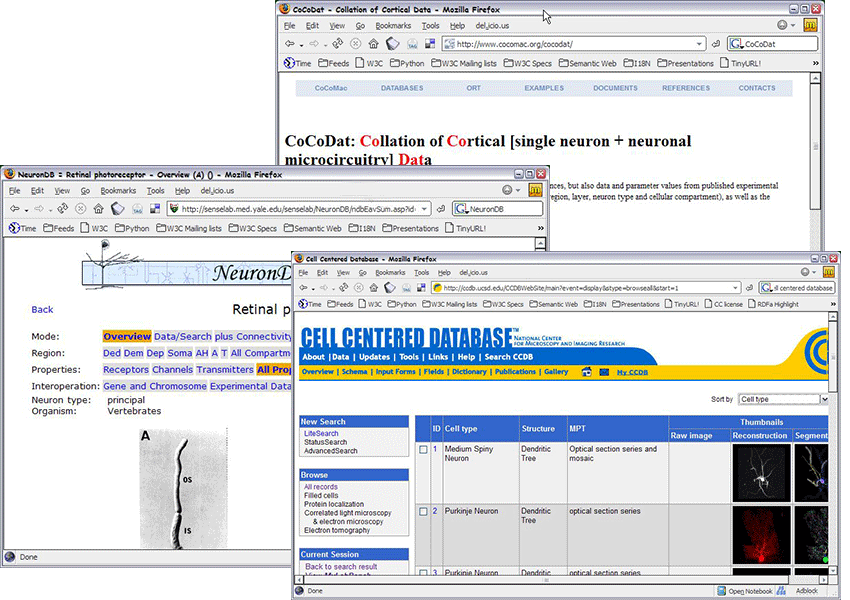
Task: Select checkbox for record 3 row
Action: point(423,573)
